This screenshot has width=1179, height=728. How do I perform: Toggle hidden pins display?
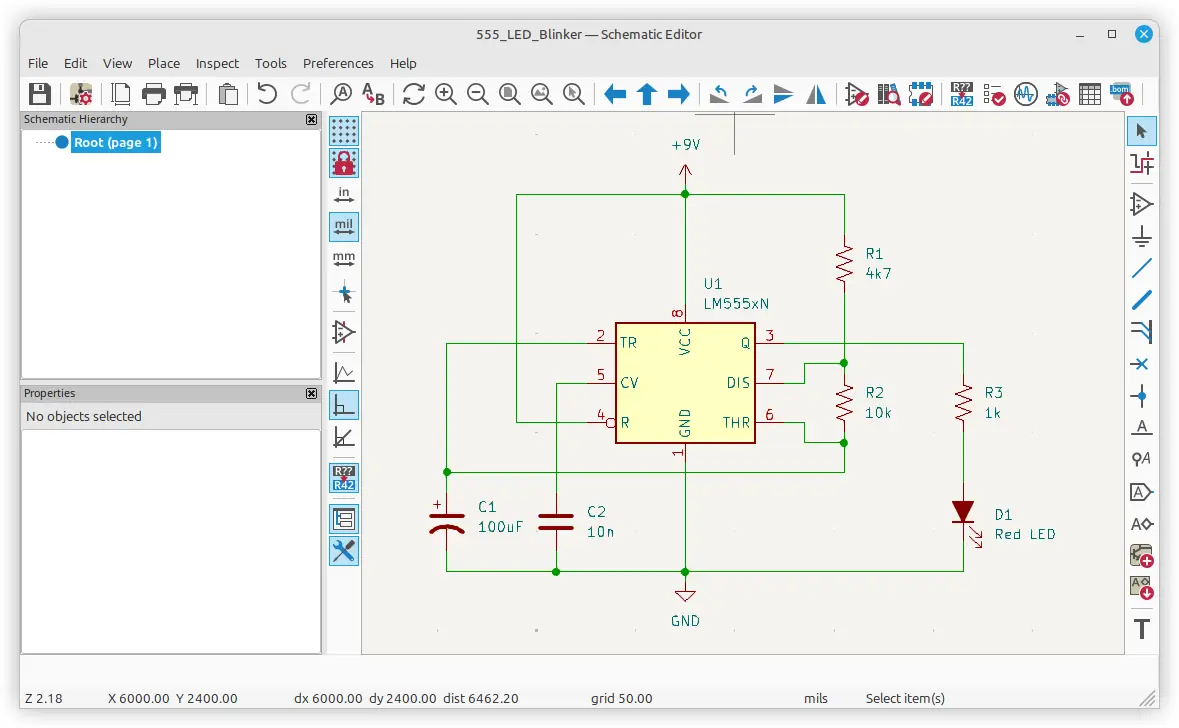coord(344,332)
